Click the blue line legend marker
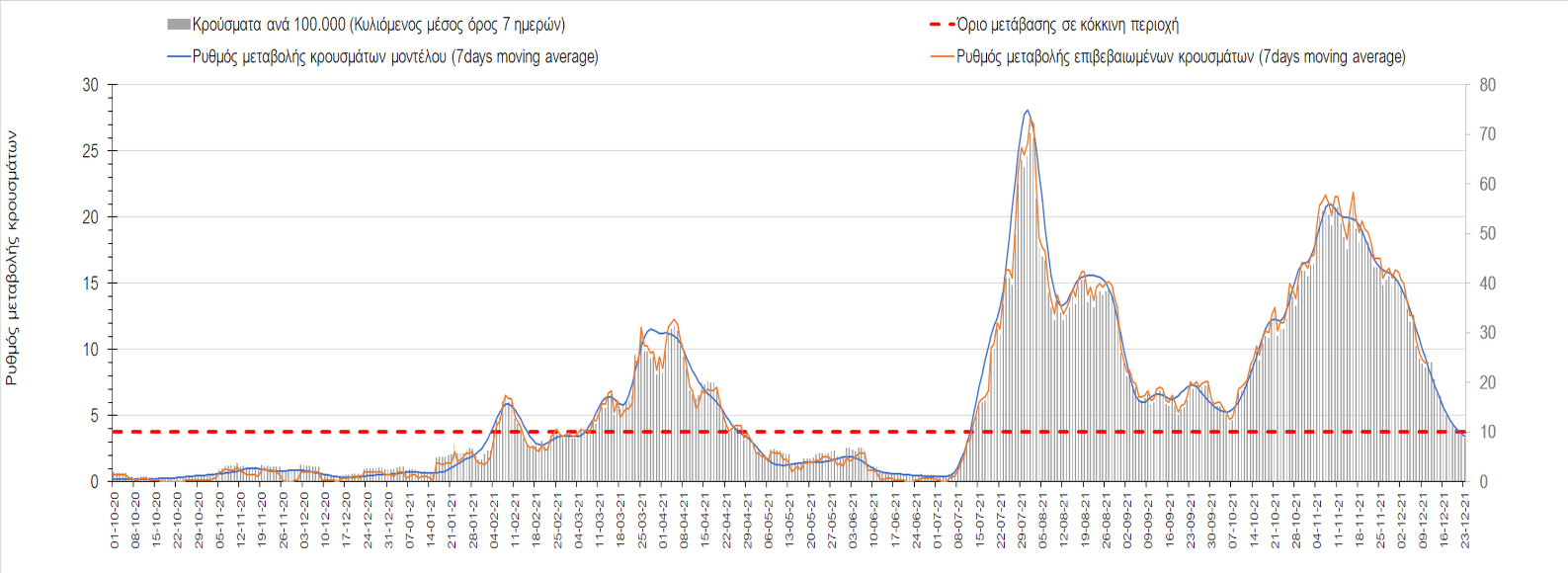This screenshot has width=1568, height=573. [x=179, y=57]
